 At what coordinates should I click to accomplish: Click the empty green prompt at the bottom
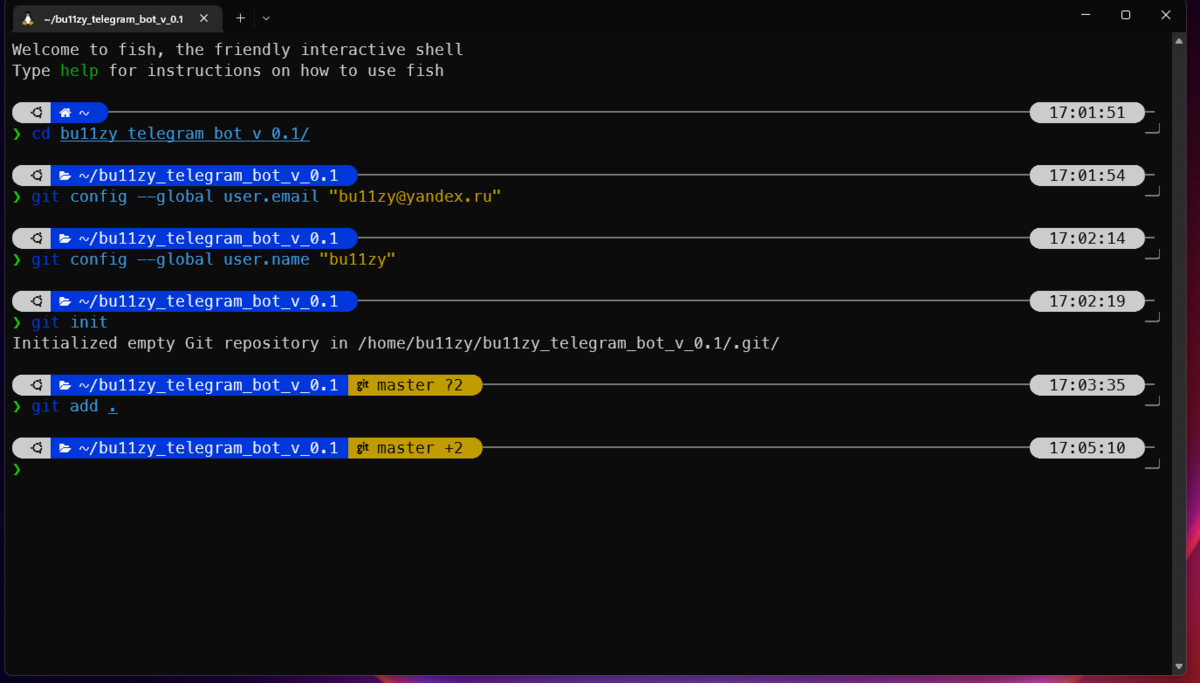[x=17, y=470]
